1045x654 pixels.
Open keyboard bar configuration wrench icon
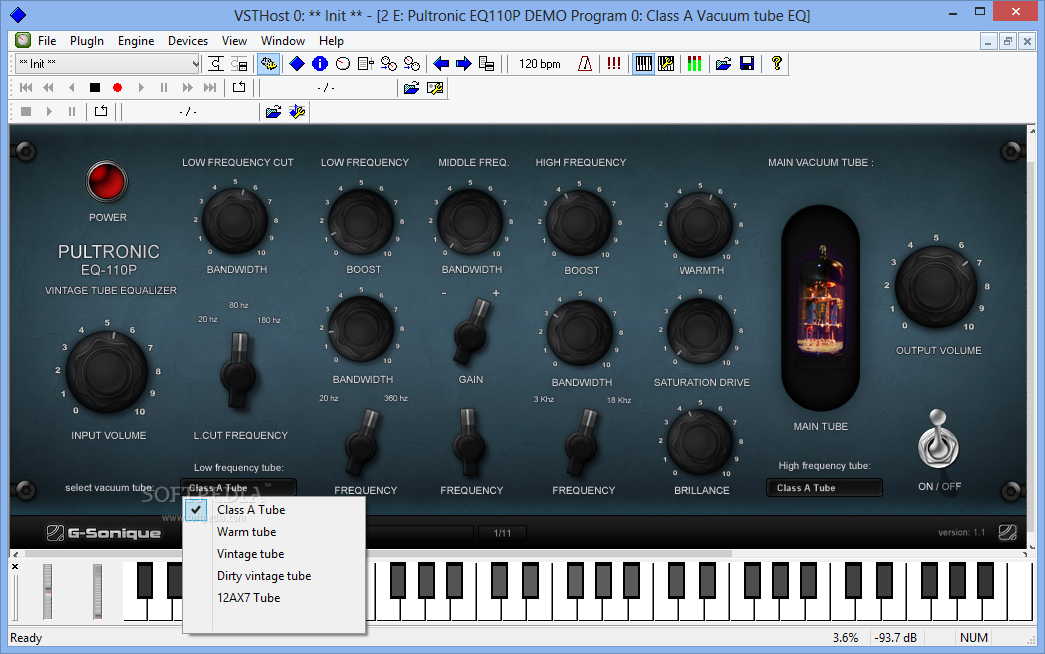coord(666,63)
